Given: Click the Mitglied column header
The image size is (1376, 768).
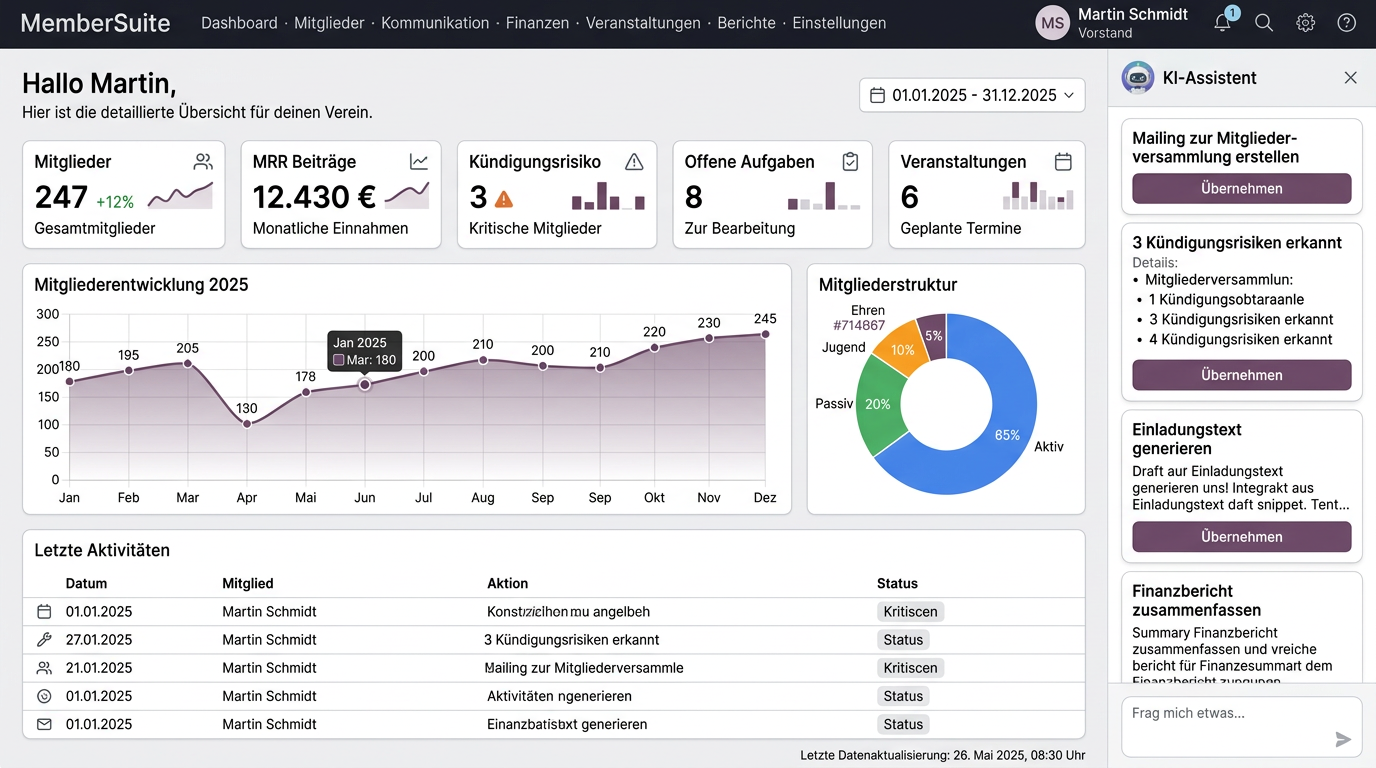Looking at the screenshot, I should point(248,583).
